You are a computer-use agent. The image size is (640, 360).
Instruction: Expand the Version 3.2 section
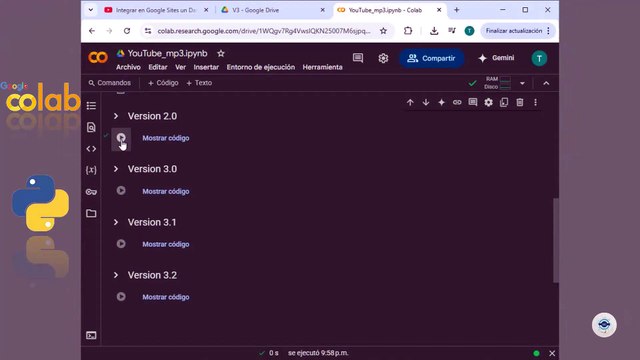[116, 275]
